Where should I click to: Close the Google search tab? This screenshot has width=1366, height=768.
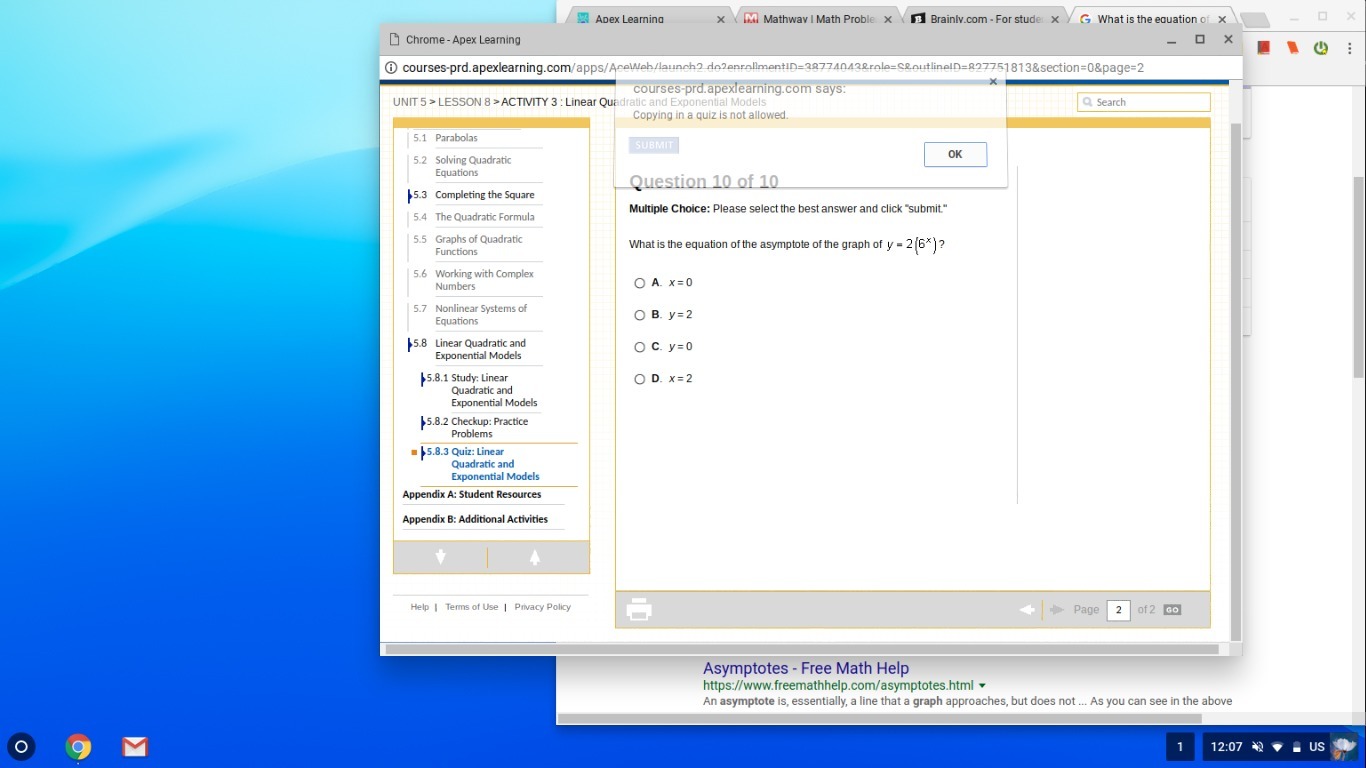click(1222, 19)
